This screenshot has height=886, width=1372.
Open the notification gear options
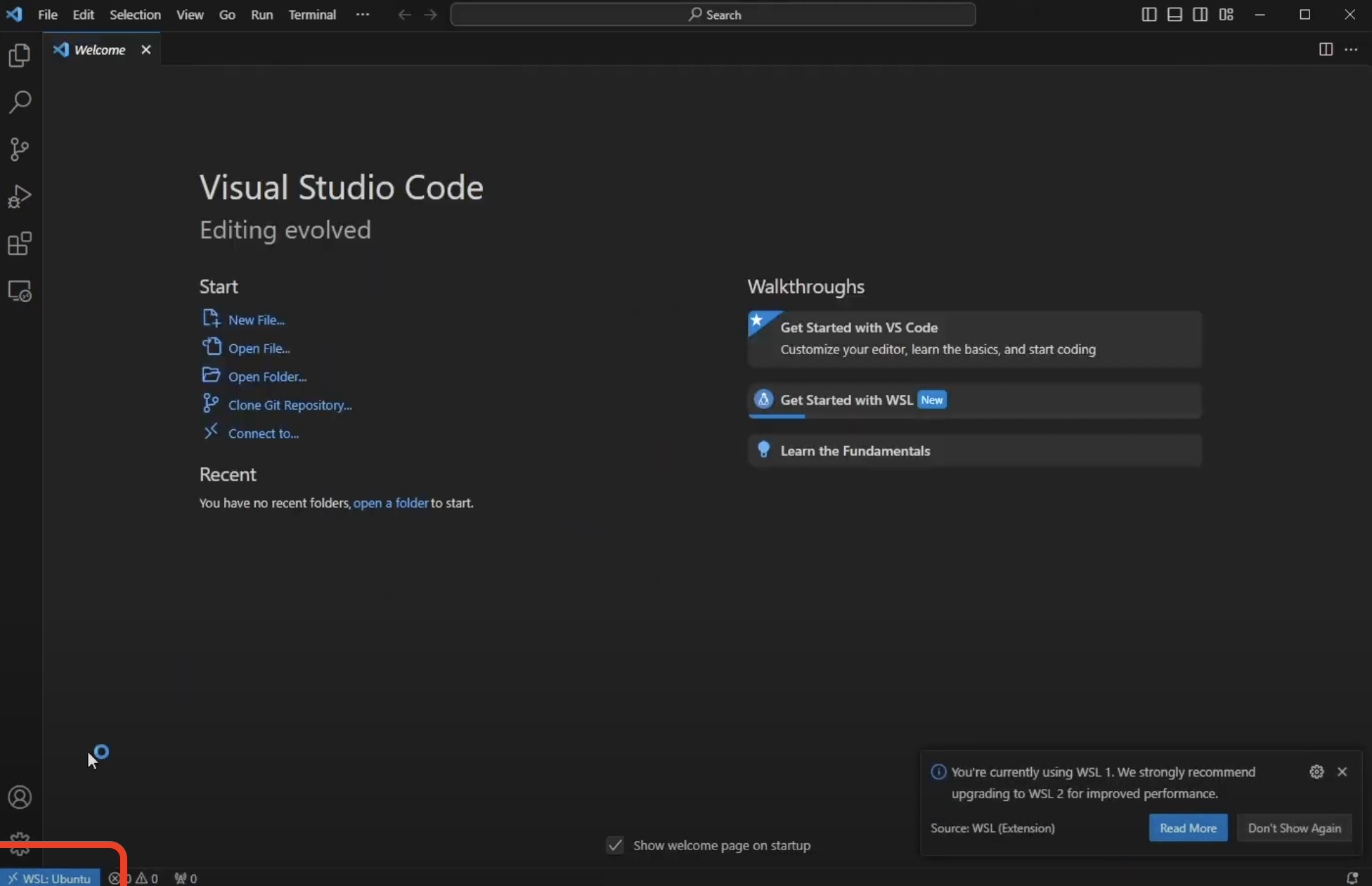(x=1316, y=772)
